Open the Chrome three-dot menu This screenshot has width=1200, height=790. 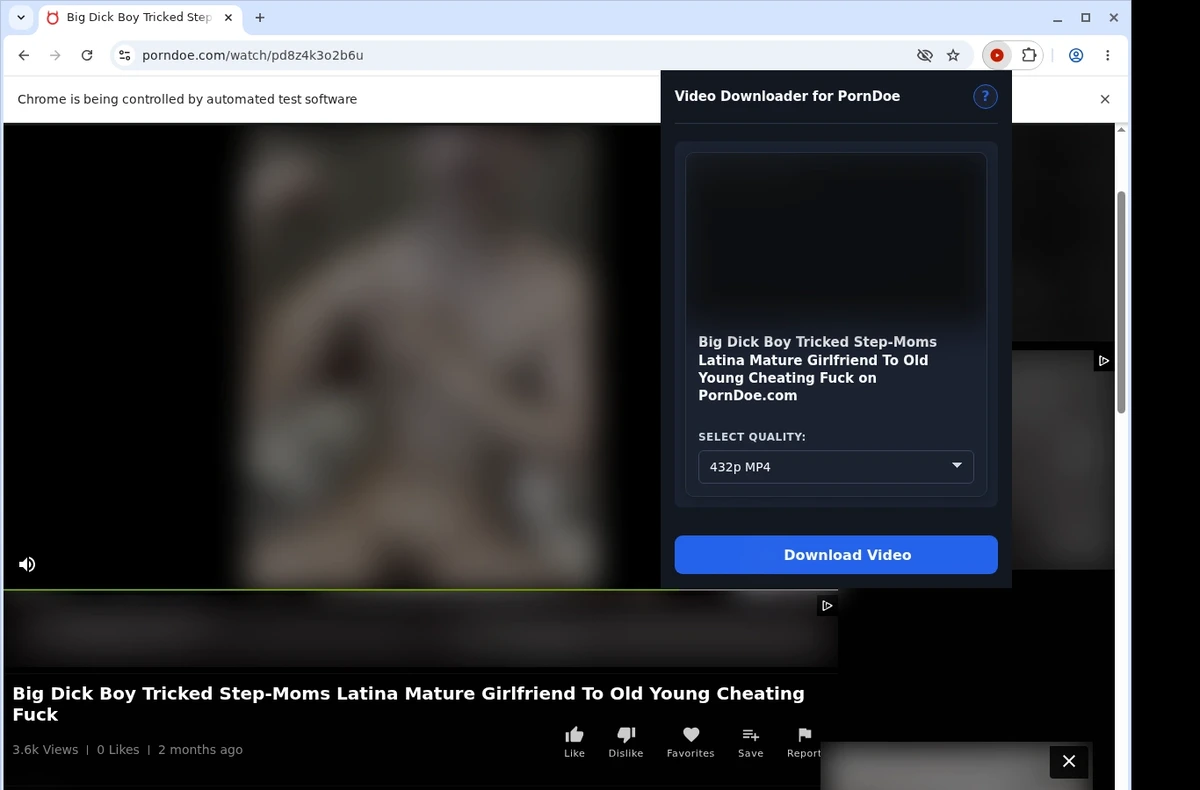click(x=1107, y=56)
